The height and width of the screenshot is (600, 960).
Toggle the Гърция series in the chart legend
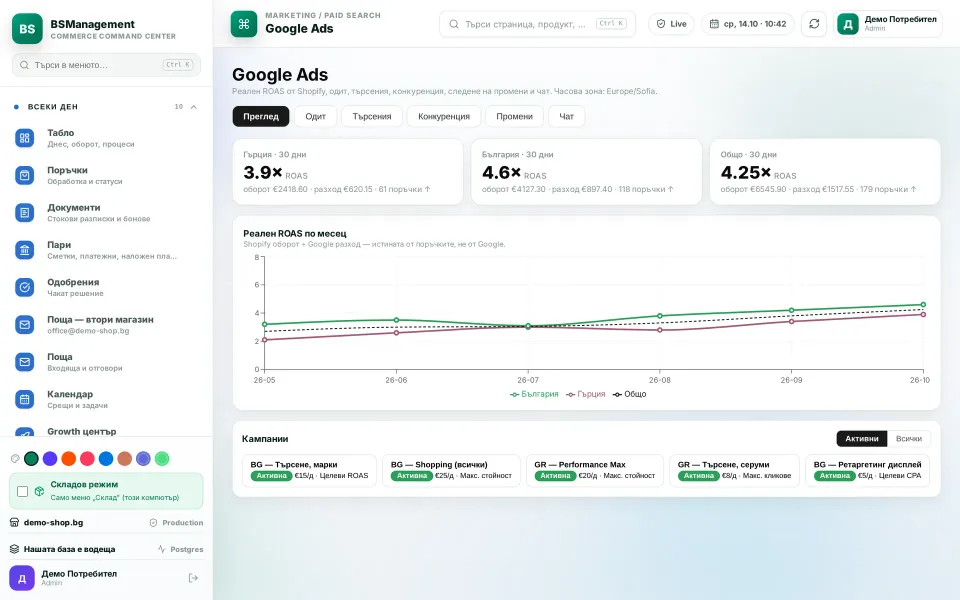tap(586, 394)
